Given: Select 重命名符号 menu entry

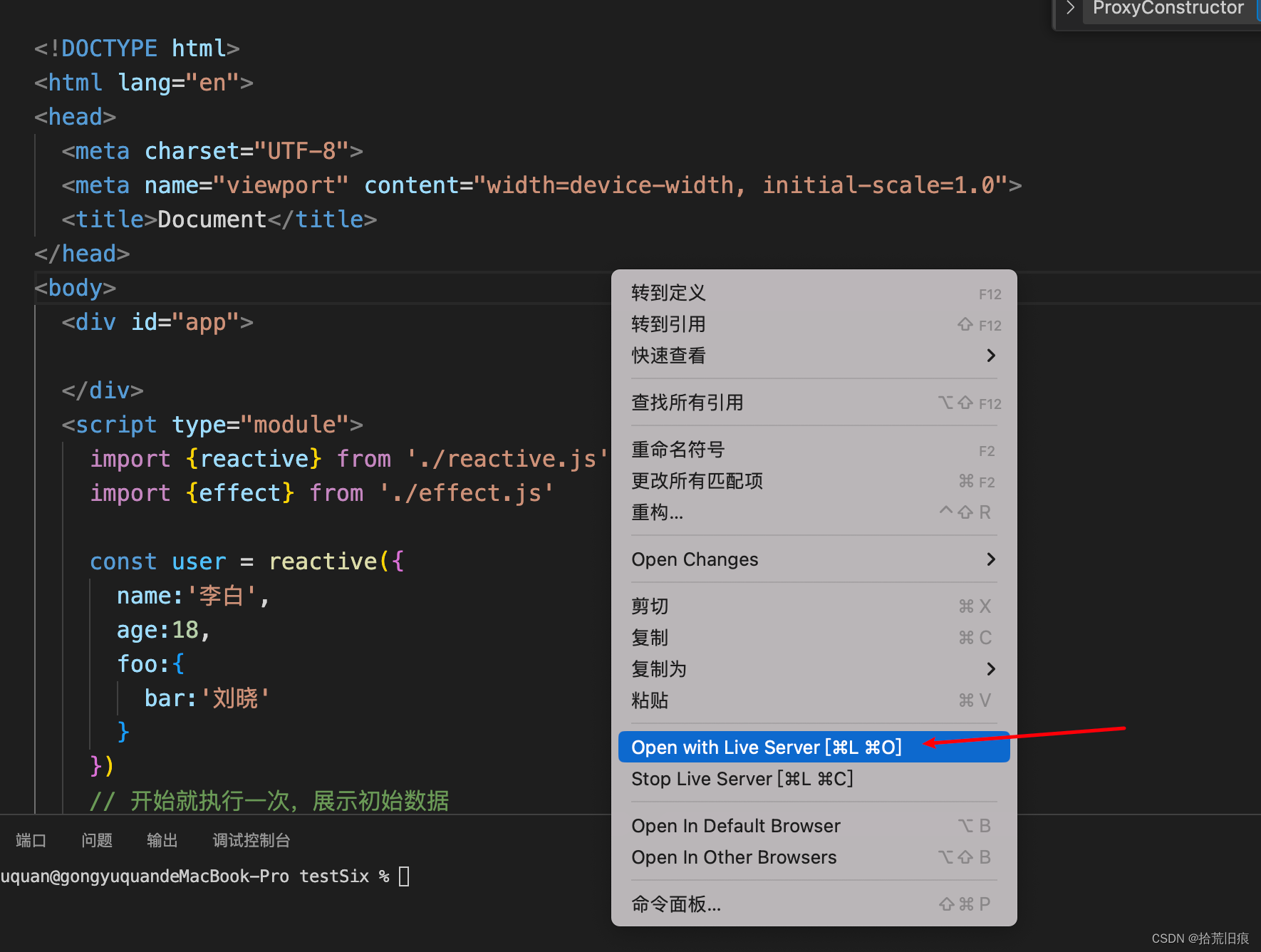Looking at the screenshot, I should pyautogui.click(x=814, y=450).
